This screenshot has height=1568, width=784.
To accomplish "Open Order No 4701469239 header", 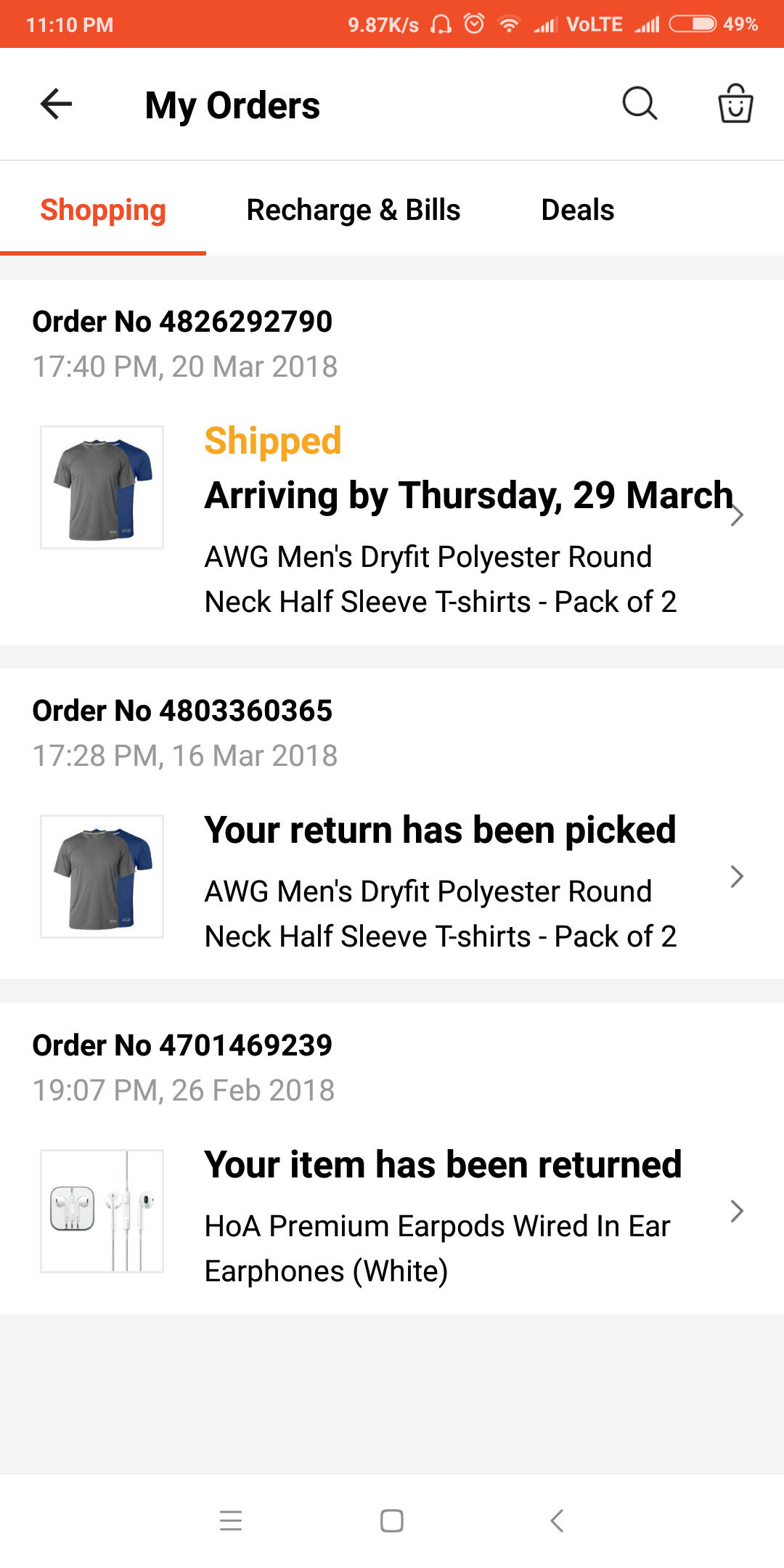I will 182,1045.
